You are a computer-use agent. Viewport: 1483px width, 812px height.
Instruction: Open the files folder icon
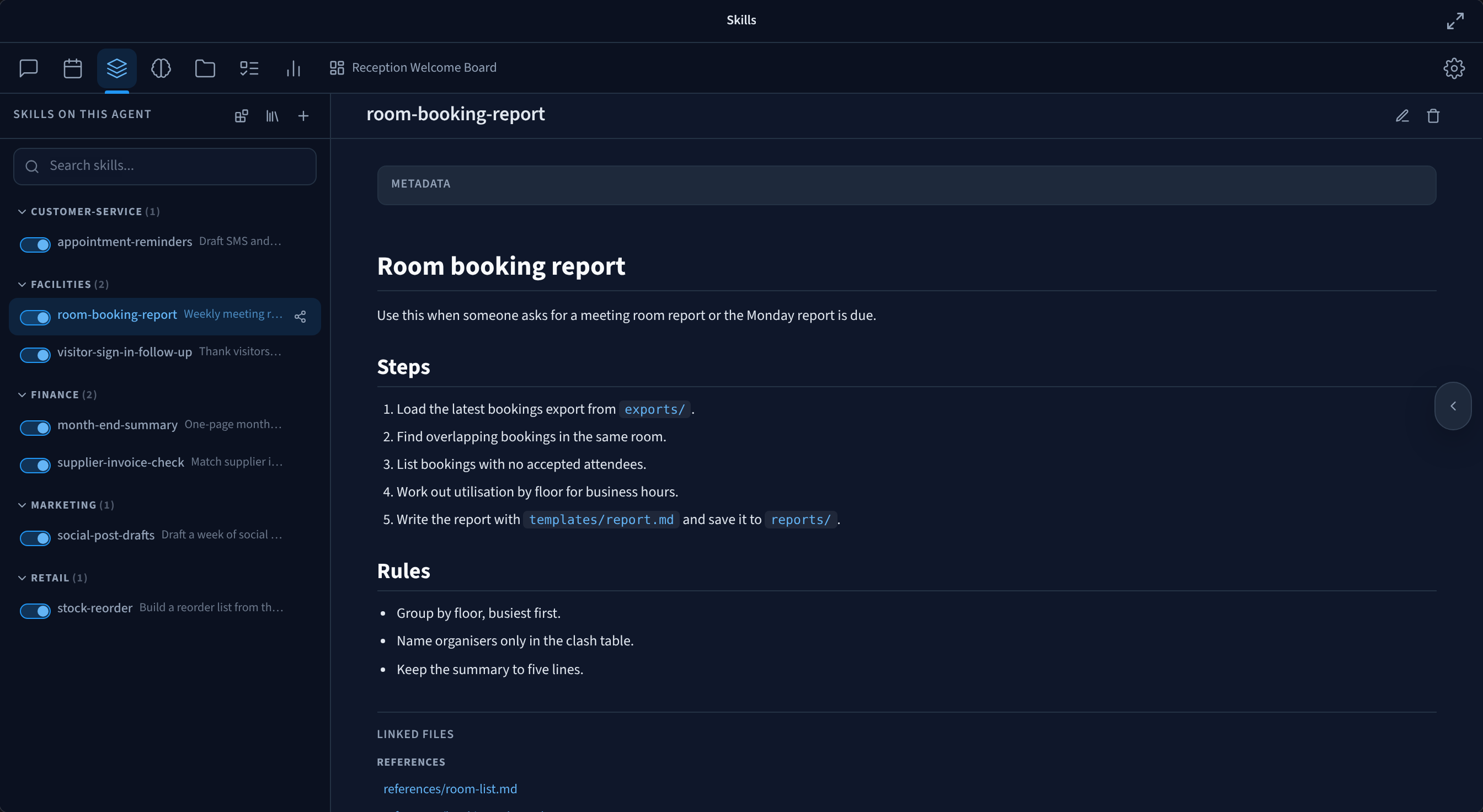205,68
